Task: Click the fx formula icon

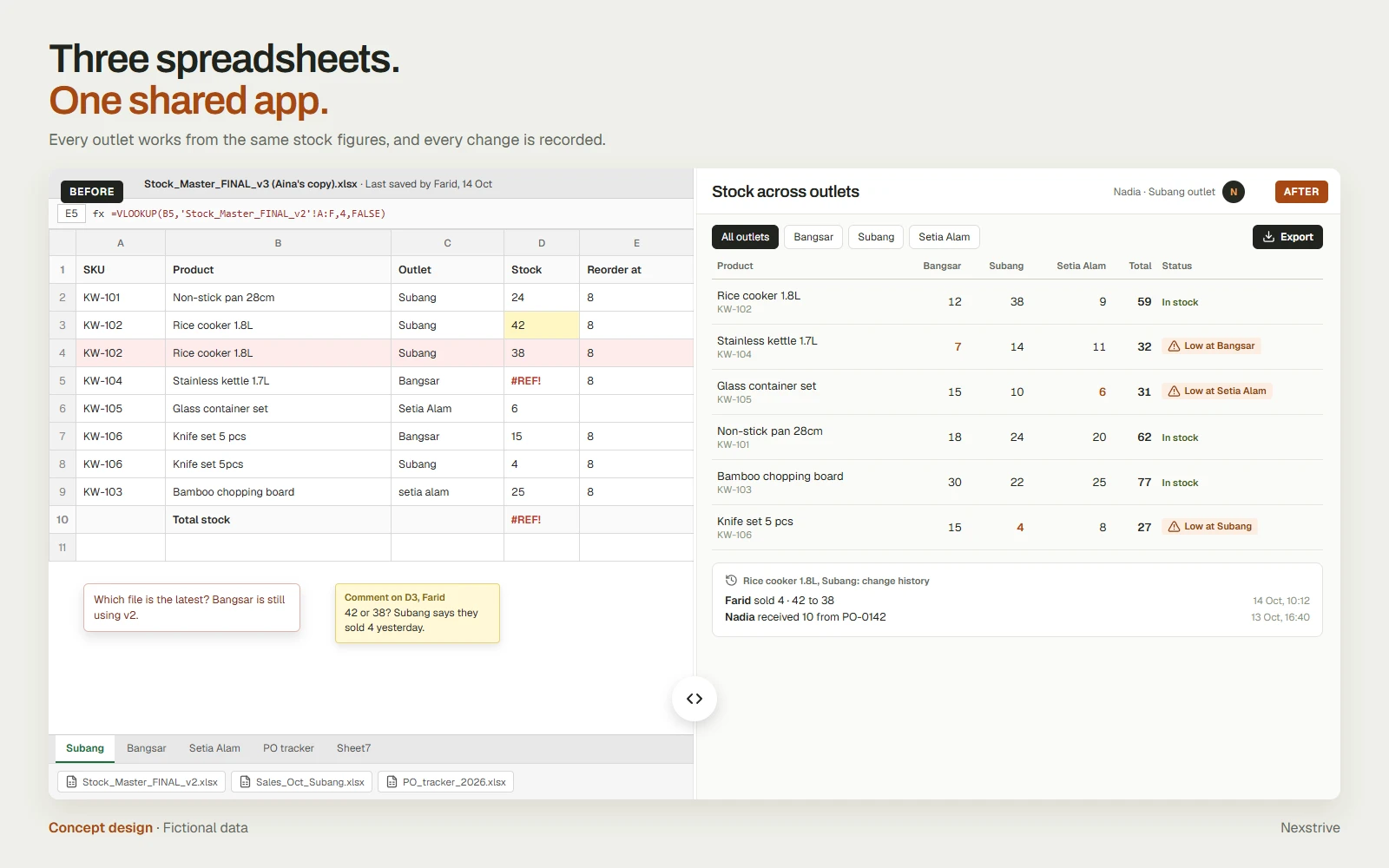Action: point(98,214)
